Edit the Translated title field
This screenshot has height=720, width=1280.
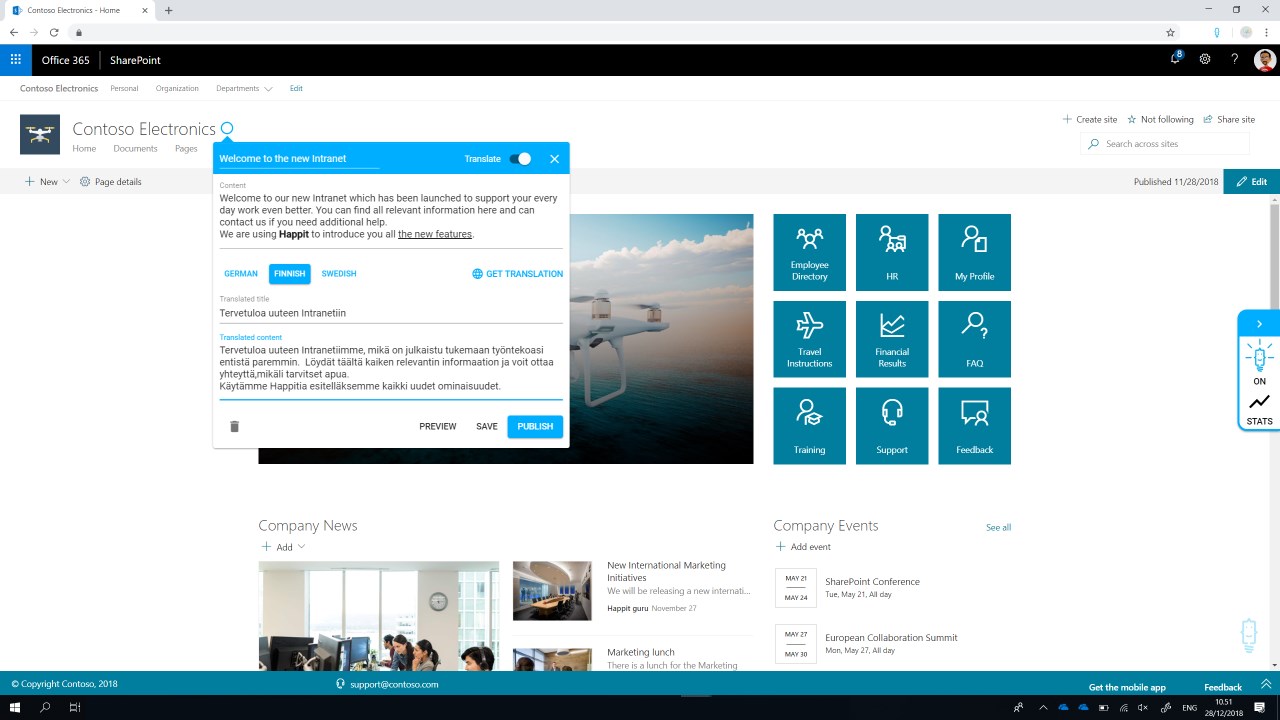391,313
